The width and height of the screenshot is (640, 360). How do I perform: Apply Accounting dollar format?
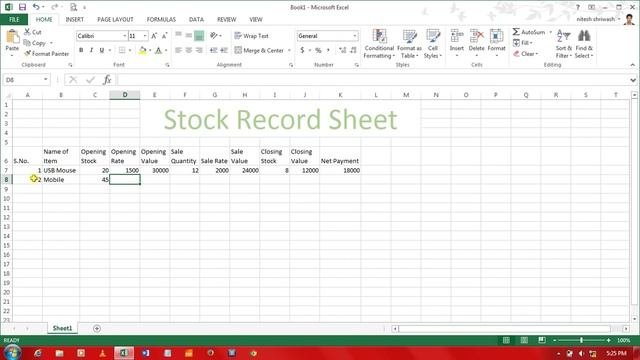pyautogui.click(x=302, y=50)
